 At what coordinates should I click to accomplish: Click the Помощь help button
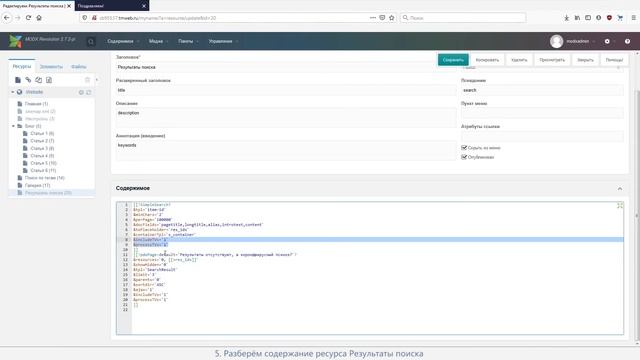[x=614, y=60]
